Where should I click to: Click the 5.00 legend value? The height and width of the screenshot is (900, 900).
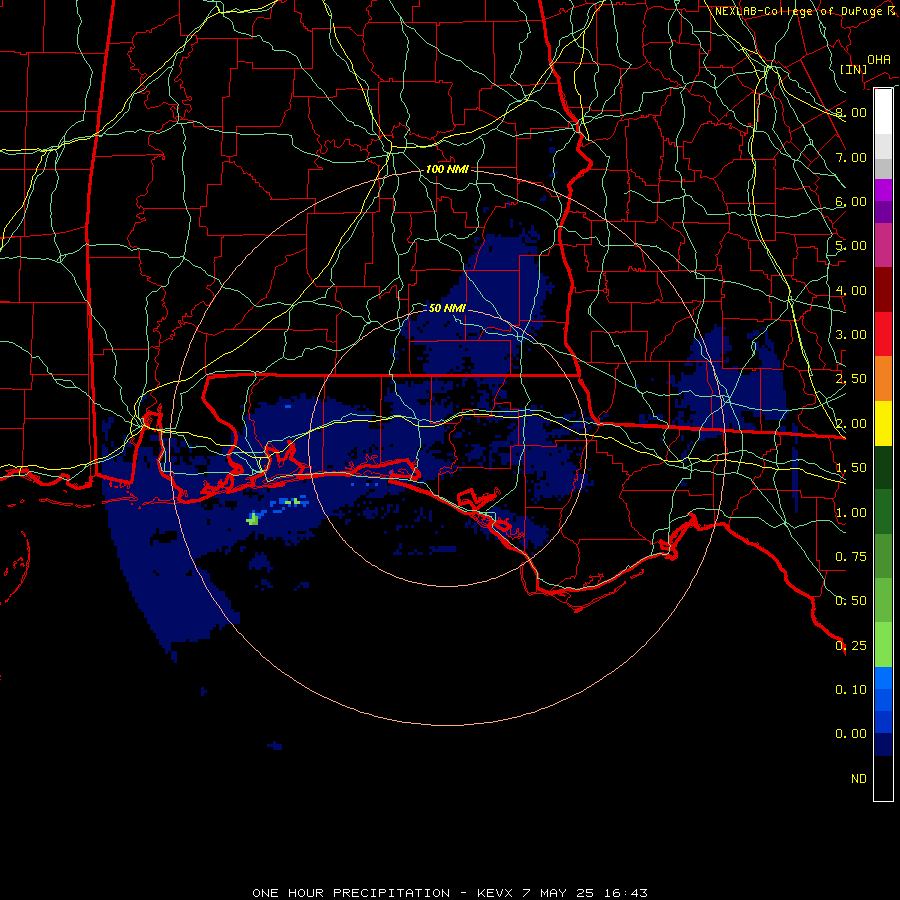[851, 246]
